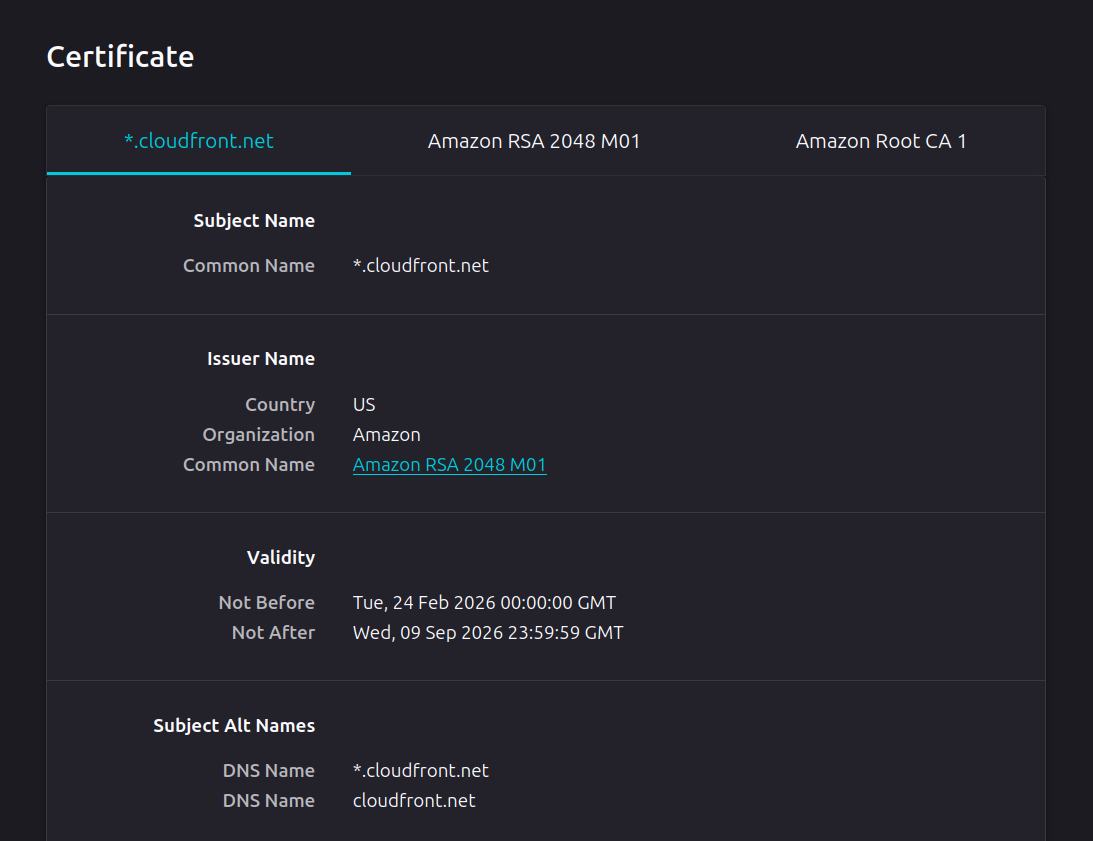Click the Not After date 09 Sep 2026
This screenshot has height=841, width=1093.
pos(487,633)
